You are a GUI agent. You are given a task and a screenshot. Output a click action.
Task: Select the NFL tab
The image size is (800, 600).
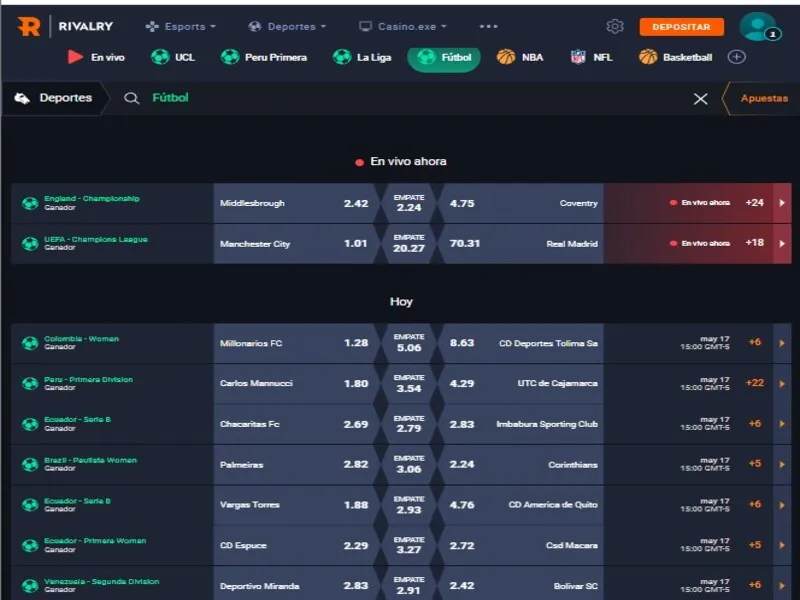click(591, 57)
